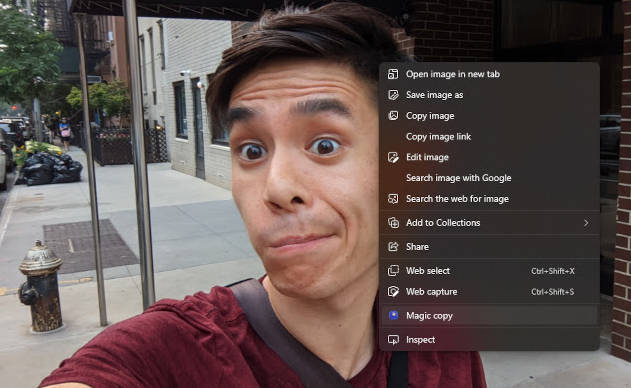Screen dimensions: 631x388
Task: Click the Web capture icon
Action: tap(393, 292)
